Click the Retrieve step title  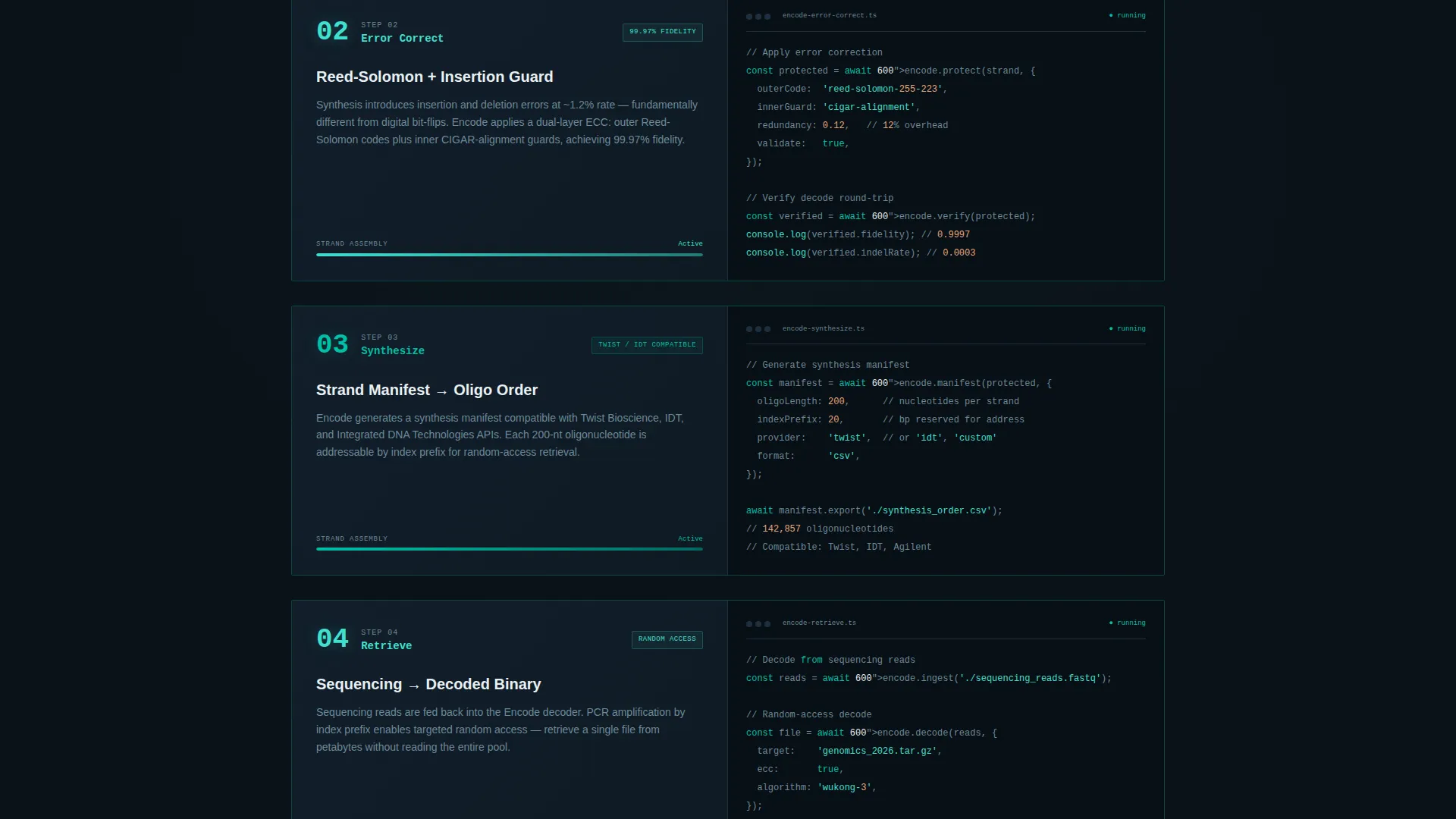(387, 646)
